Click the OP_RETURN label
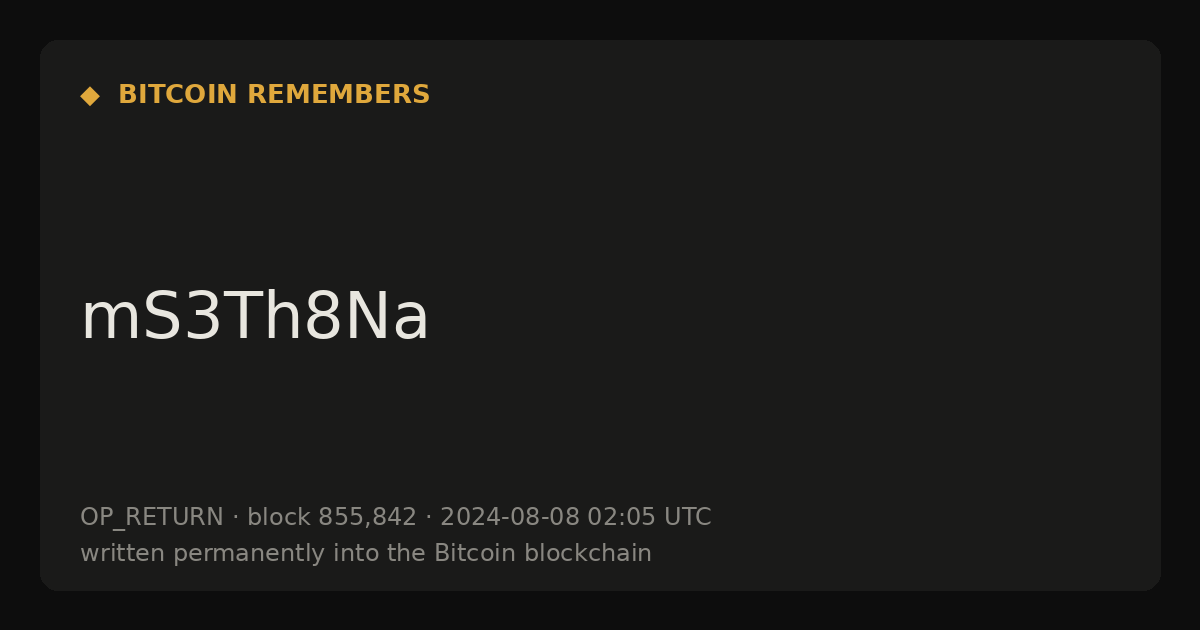Screen dimensions: 1200x630 coord(152,518)
